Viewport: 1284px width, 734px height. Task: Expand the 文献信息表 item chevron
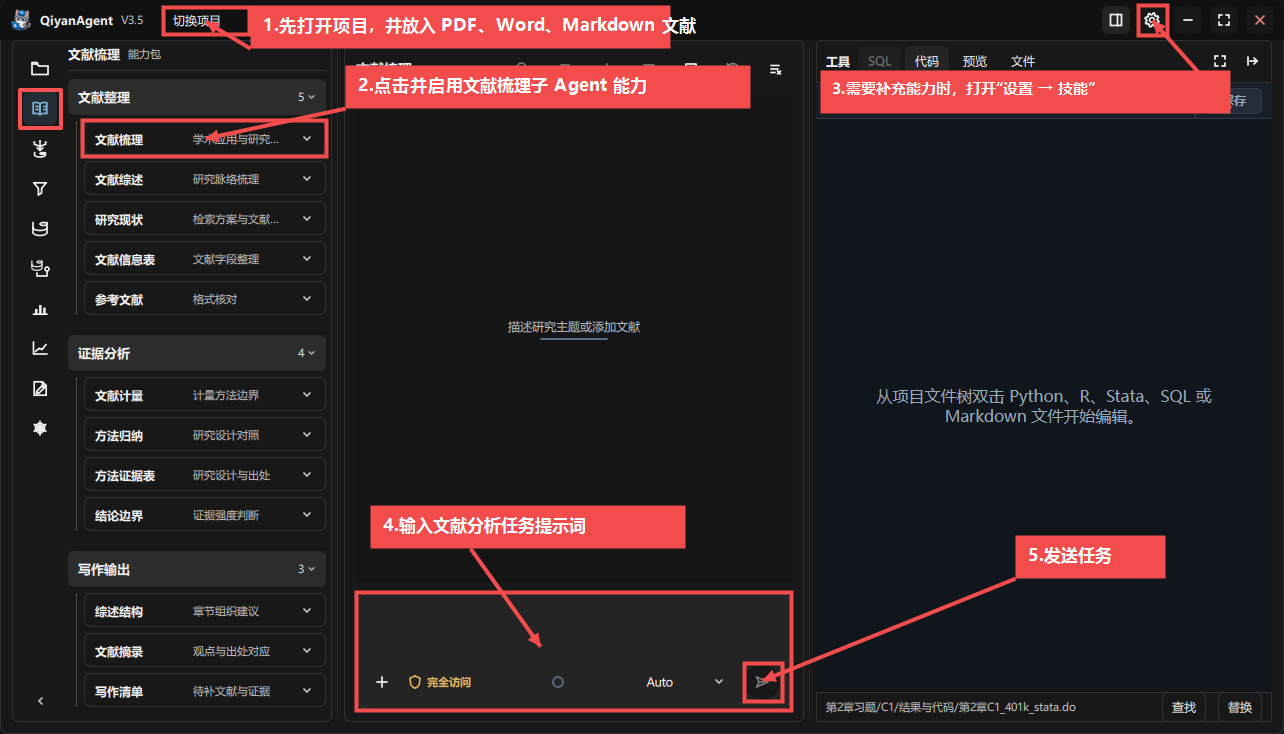pyautogui.click(x=307, y=259)
